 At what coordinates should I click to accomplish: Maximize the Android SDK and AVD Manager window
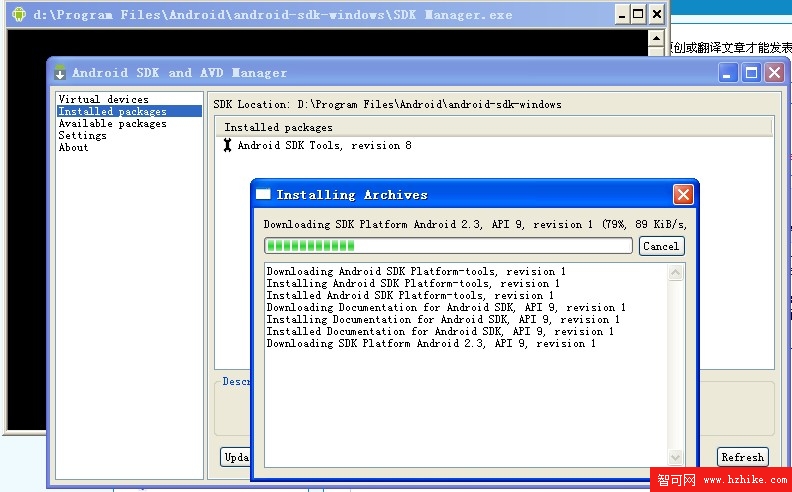click(749, 72)
